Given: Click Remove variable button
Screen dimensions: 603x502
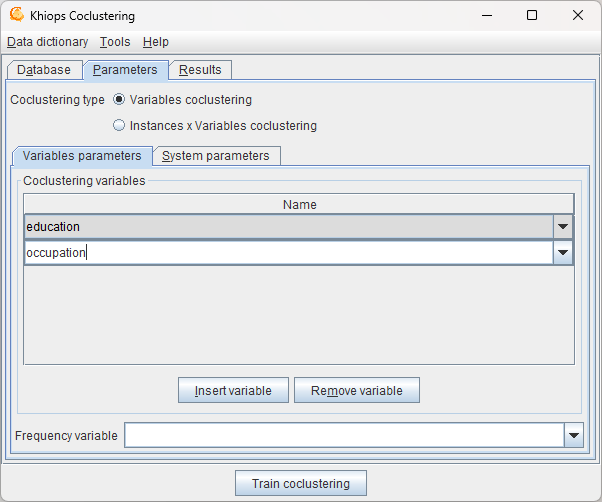Looking at the screenshot, I should click(357, 390).
